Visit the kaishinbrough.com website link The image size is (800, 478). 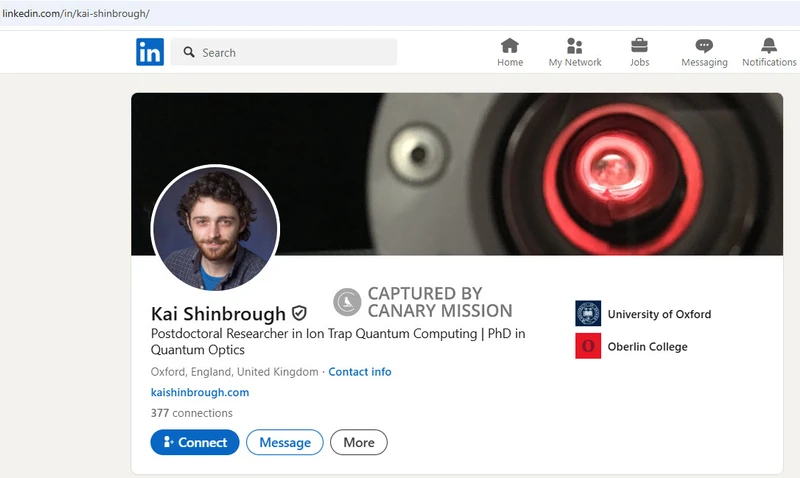200,392
